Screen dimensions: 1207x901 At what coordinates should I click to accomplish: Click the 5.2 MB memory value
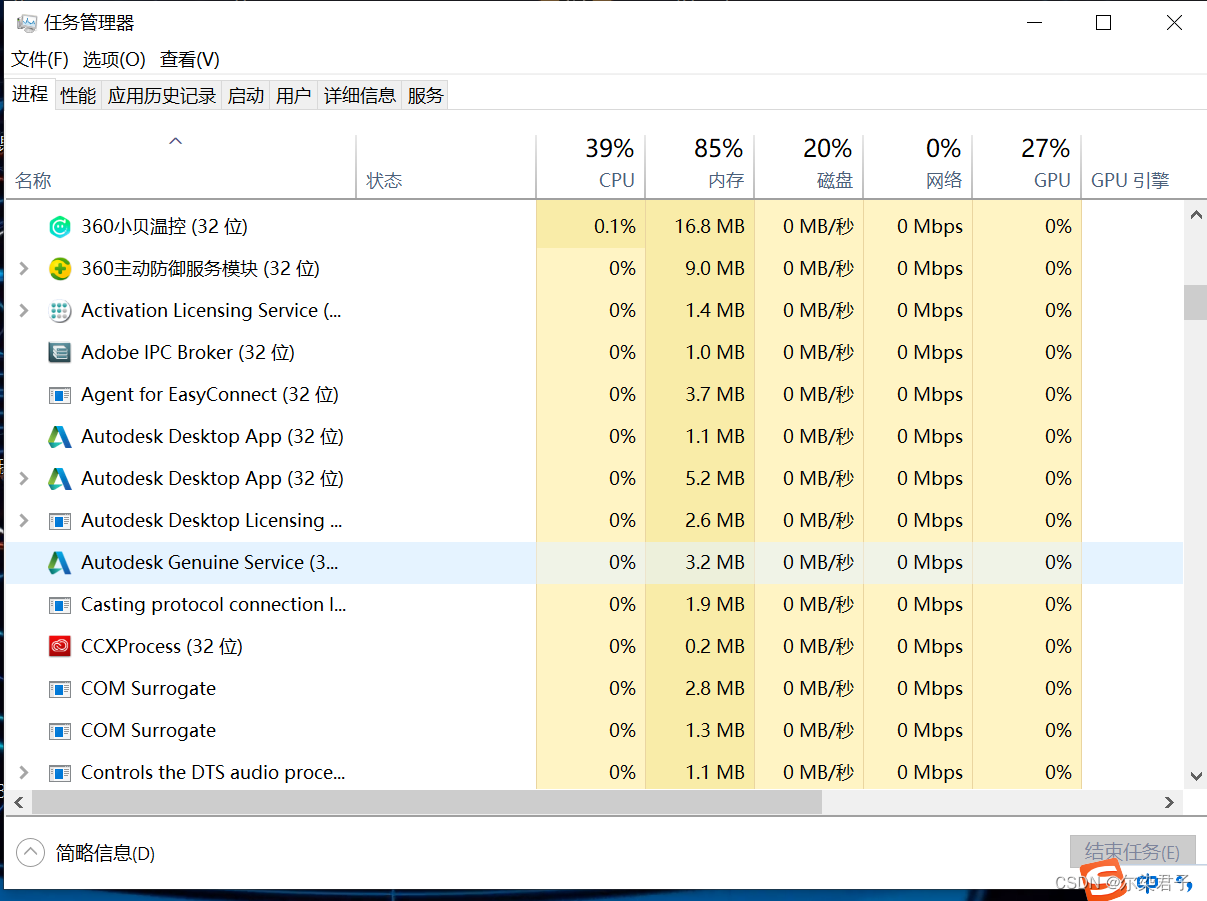tap(715, 479)
